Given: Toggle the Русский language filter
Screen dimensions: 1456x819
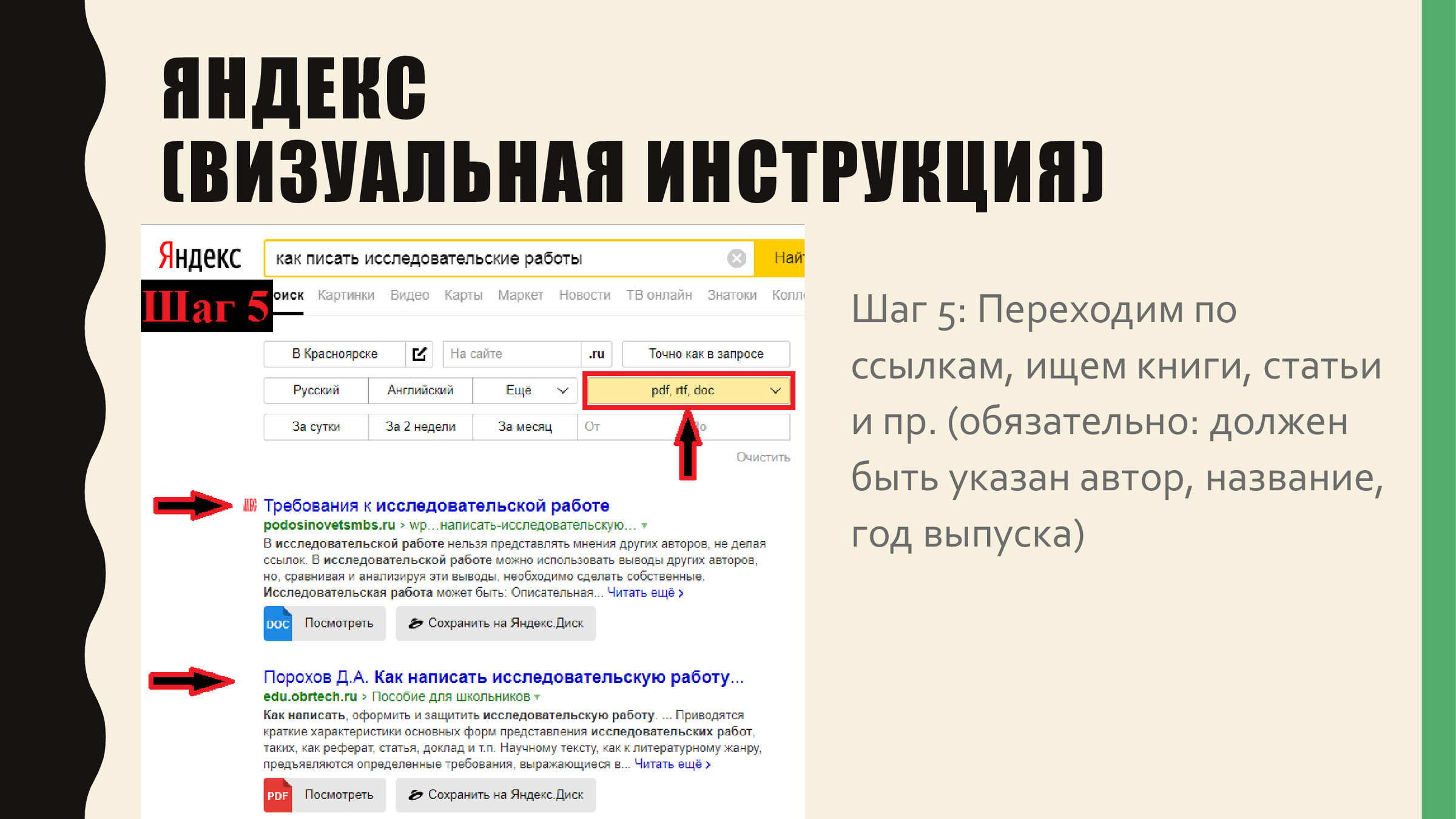Looking at the screenshot, I should click(316, 390).
